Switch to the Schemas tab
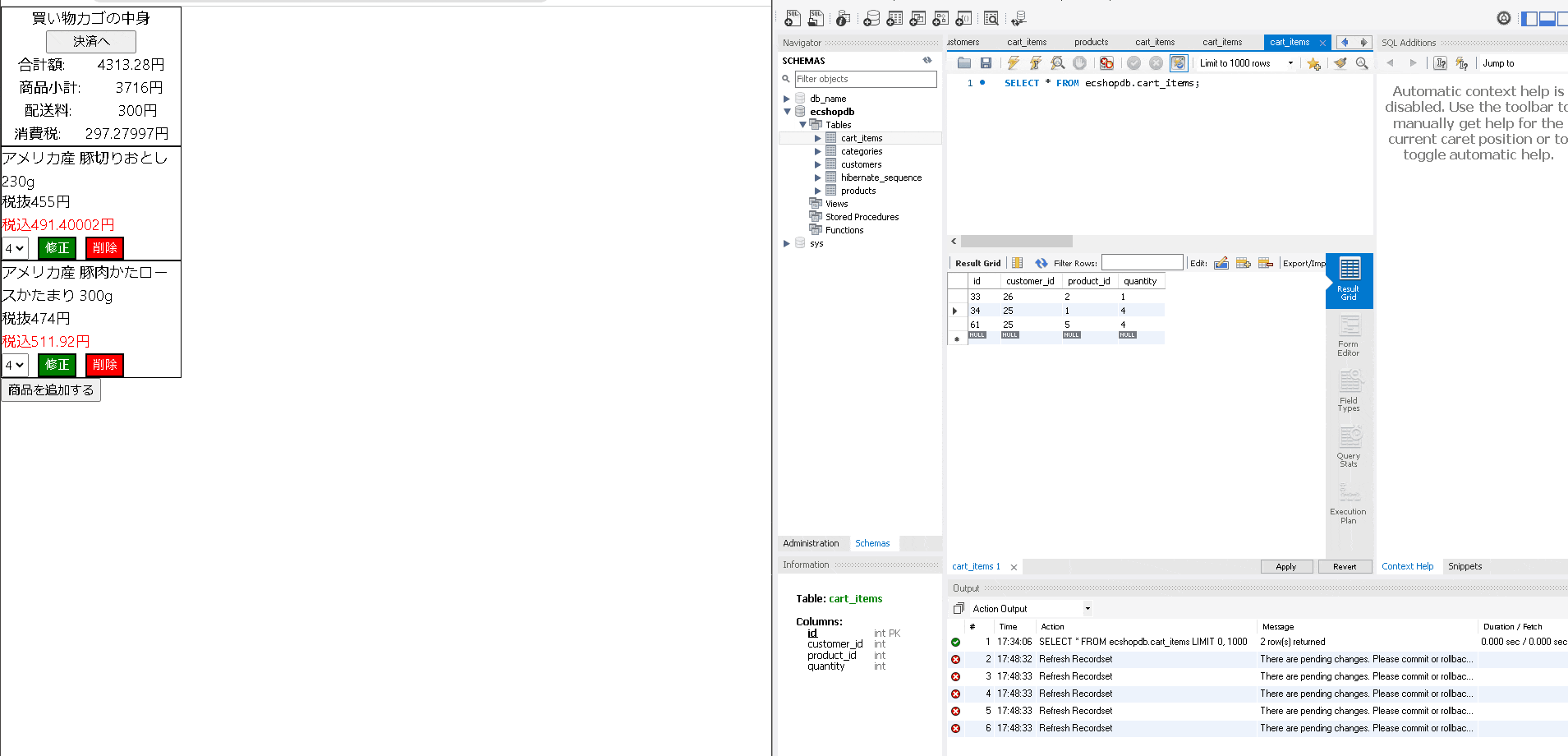 click(872, 543)
